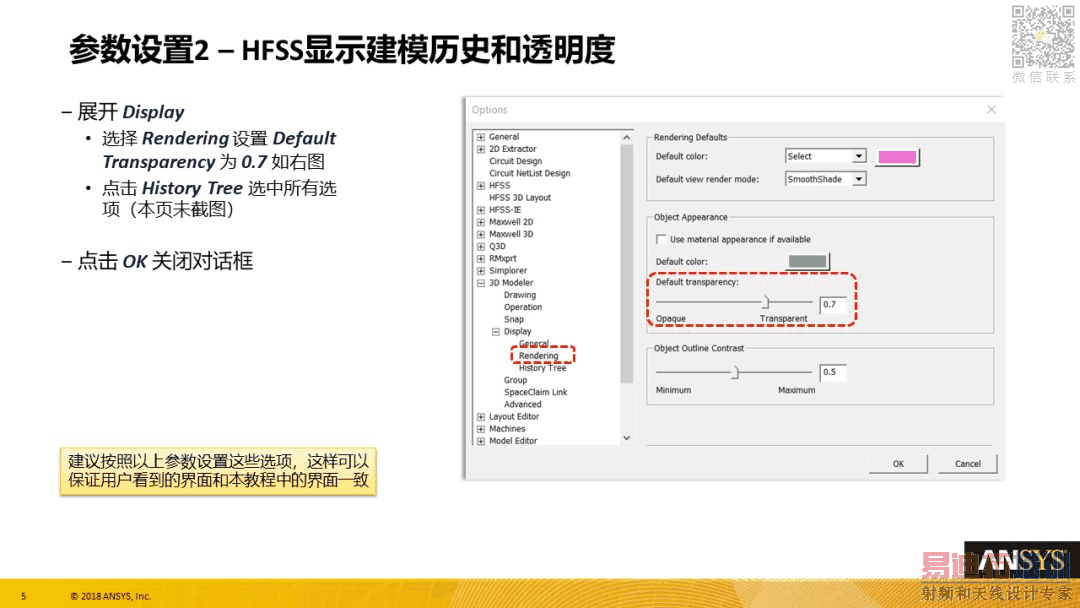Select Circuit NetList Design item

tap(530, 174)
